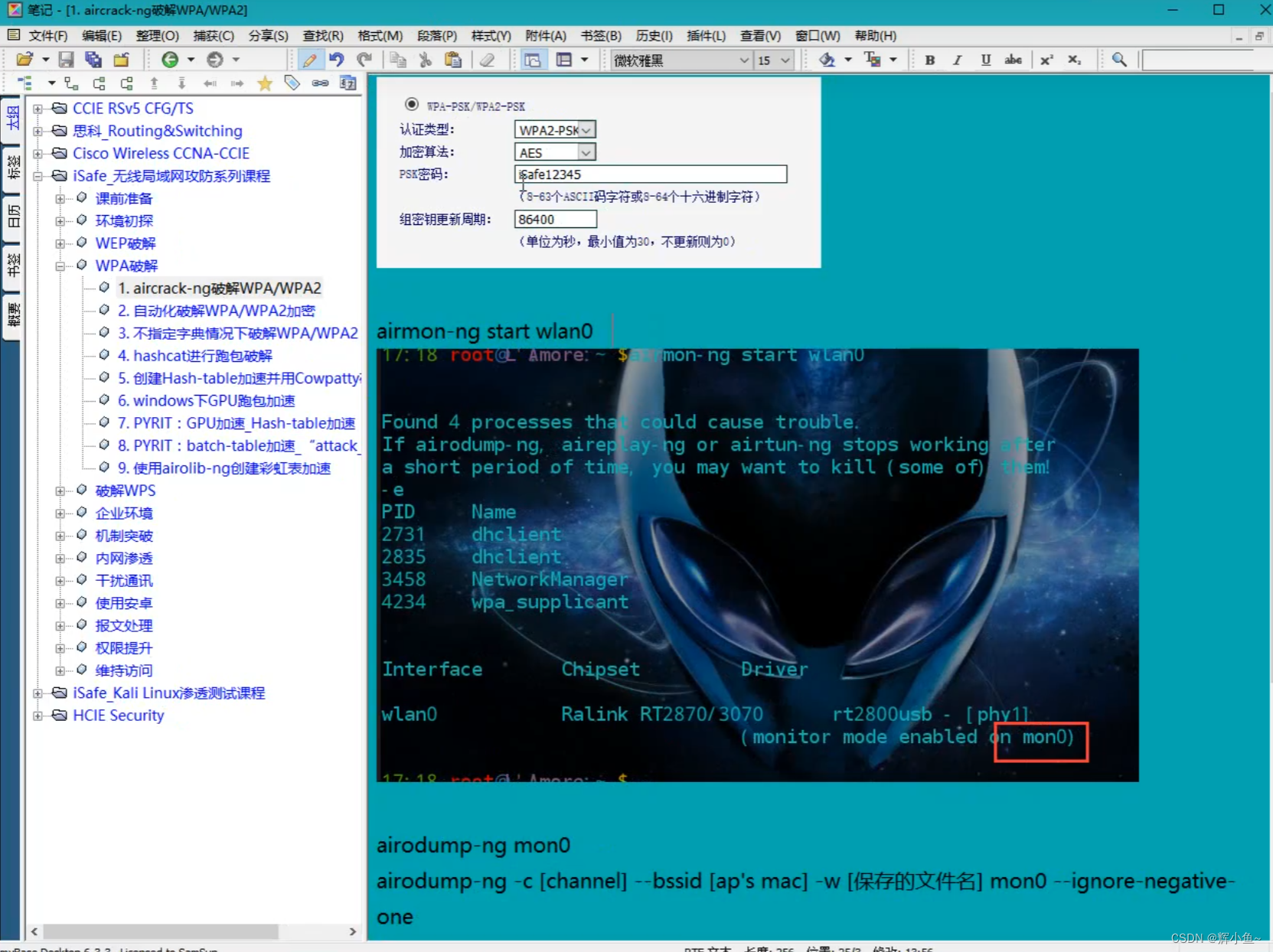Image resolution: width=1273 pixels, height=952 pixels.
Task: Switch to the 书签 side tab
Action: (12, 265)
